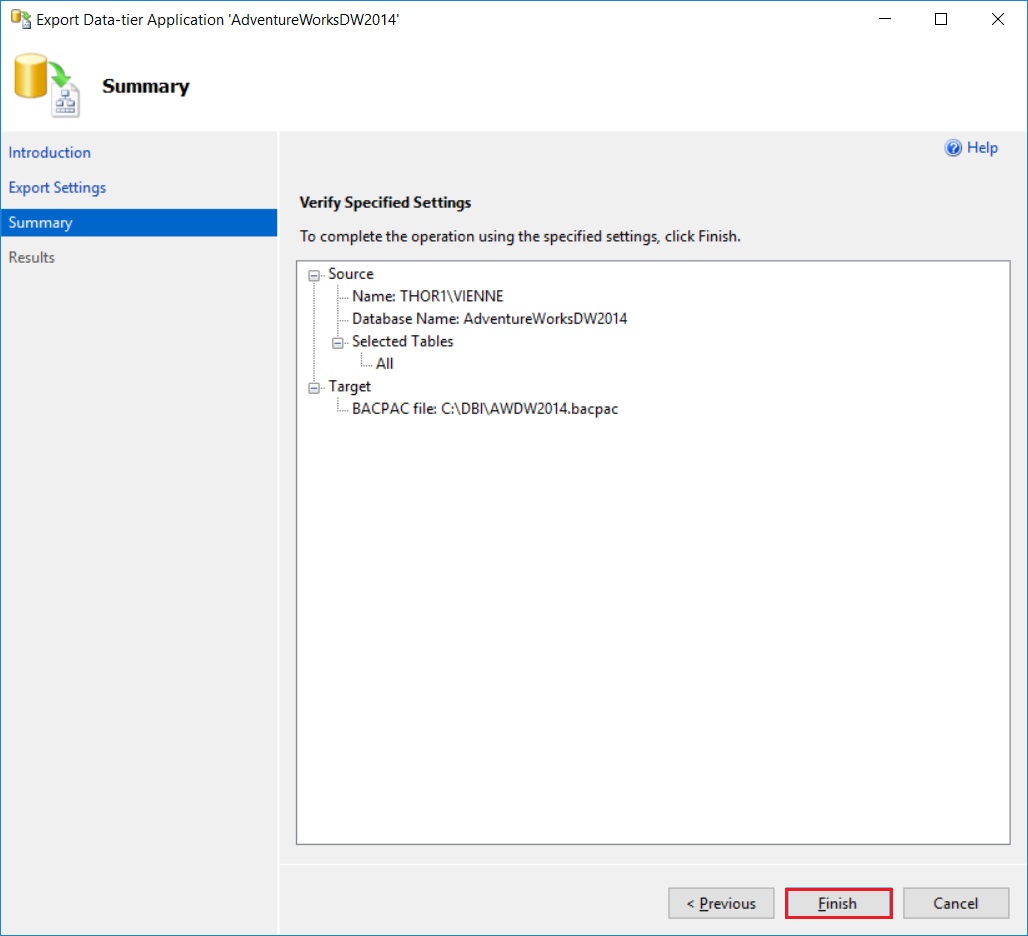1028x936 pixels.
Task: Select the Target tree item
Action: pos(349,387)
